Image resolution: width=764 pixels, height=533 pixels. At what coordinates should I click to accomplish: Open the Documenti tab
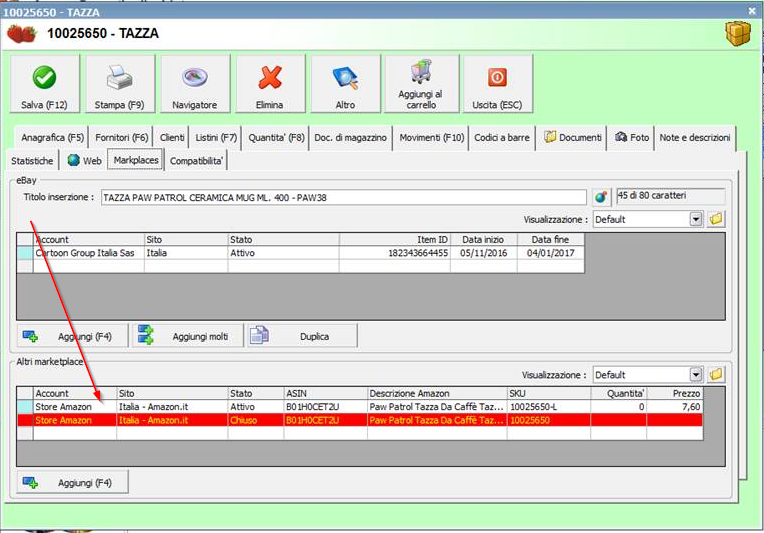click(573, 138)
